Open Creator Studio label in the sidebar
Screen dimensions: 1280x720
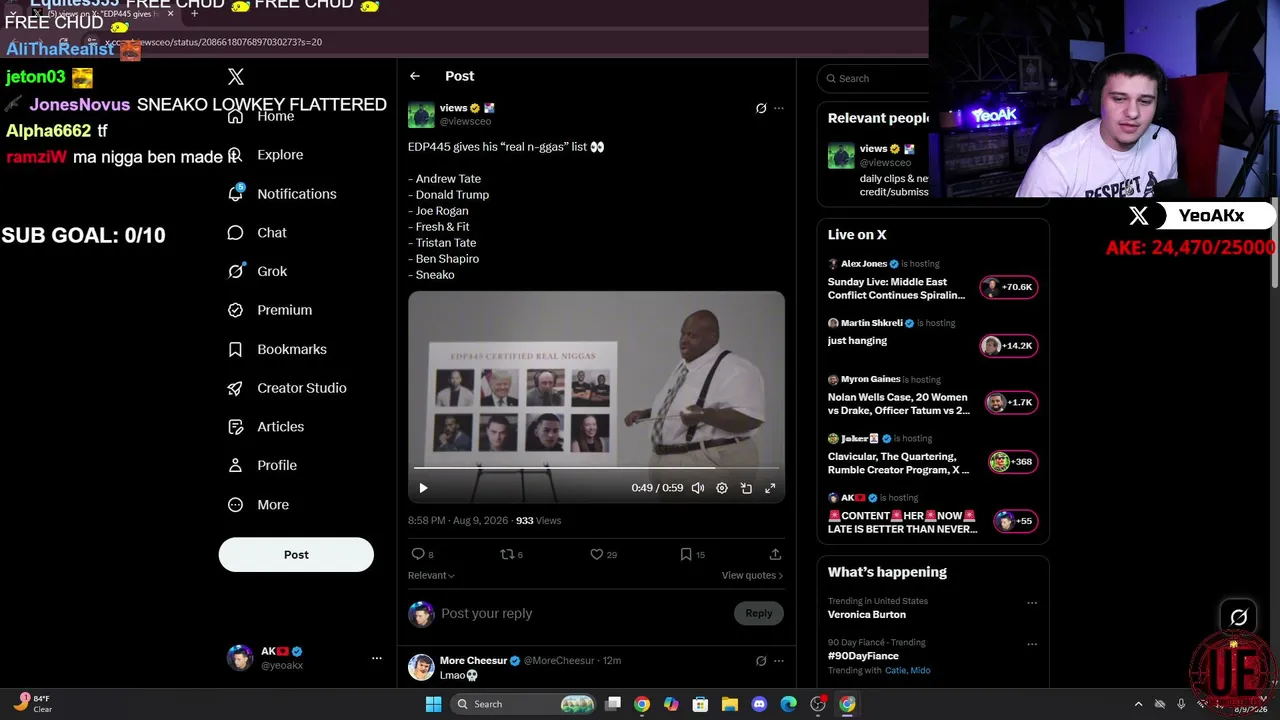click(302, 388)
